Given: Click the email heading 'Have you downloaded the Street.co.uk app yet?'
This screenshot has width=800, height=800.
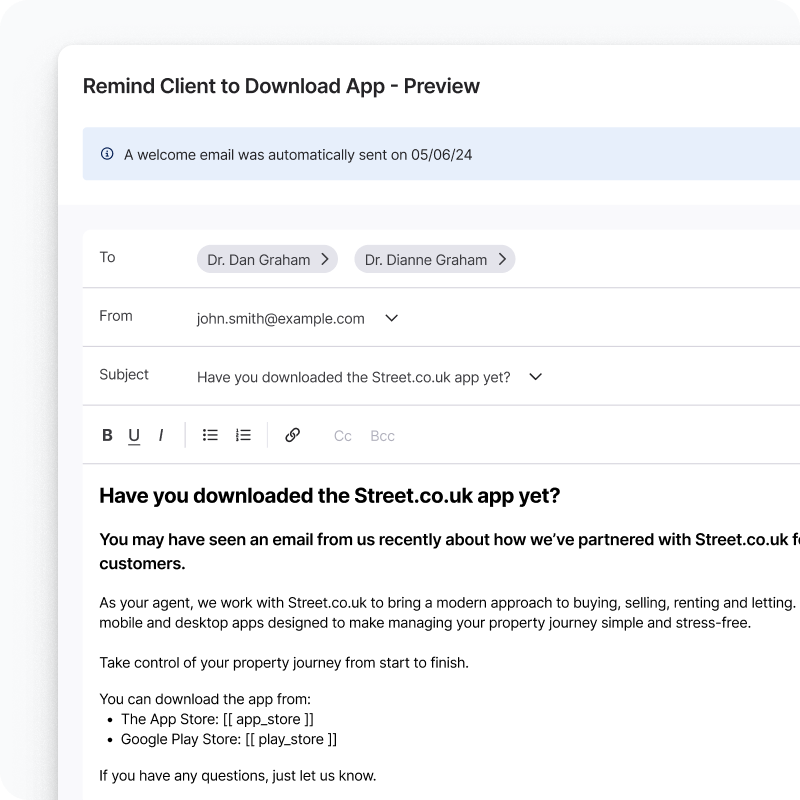Looking at the screenshot, I should (x=330, y=496).
